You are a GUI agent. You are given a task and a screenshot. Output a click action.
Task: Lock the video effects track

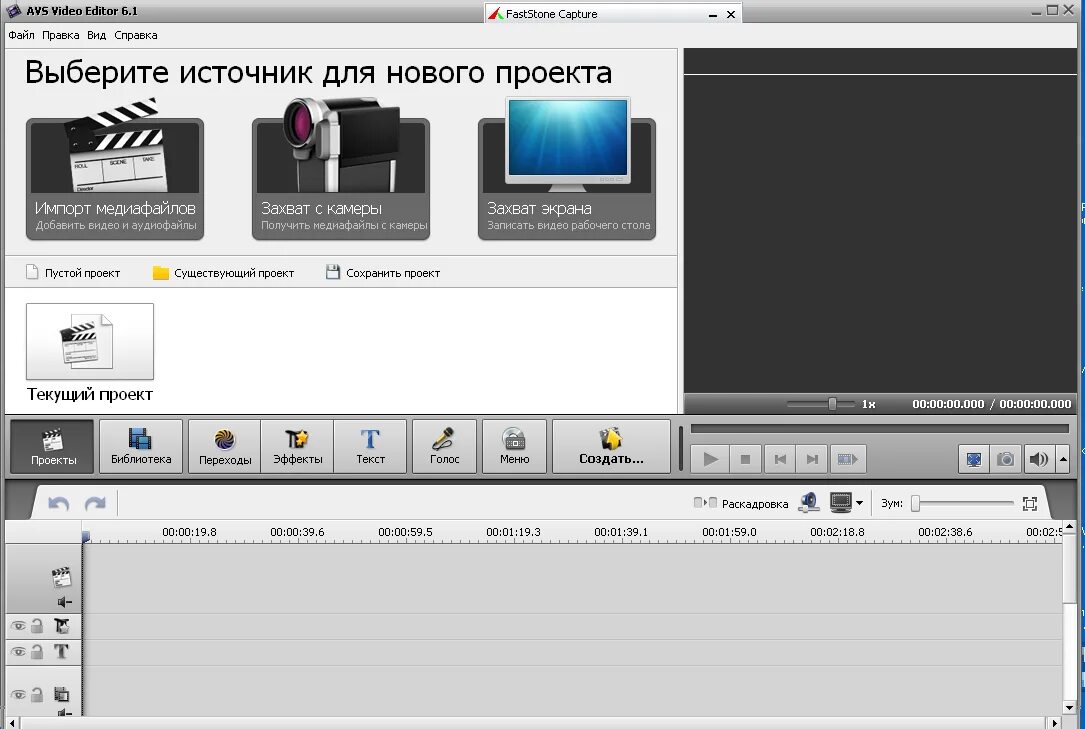37,626
